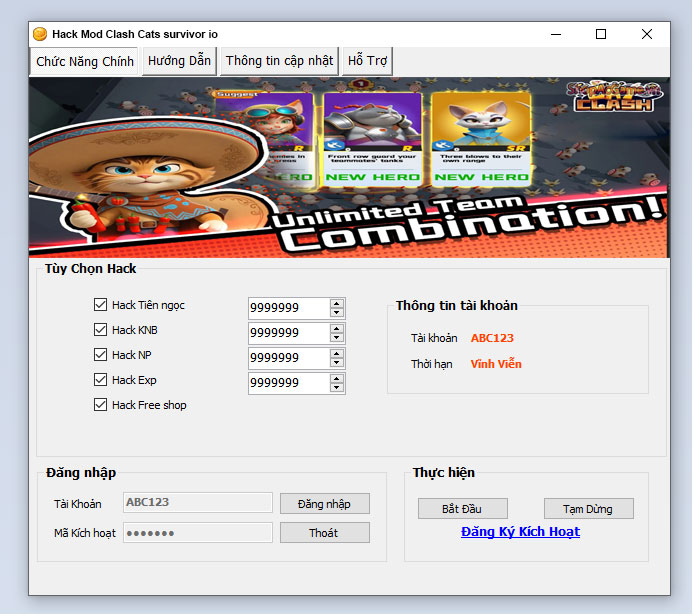Viewport: 693px width, 616px height.
Task: Click the Vĩnh Viễn expiry text
Action: click(496, 364)
